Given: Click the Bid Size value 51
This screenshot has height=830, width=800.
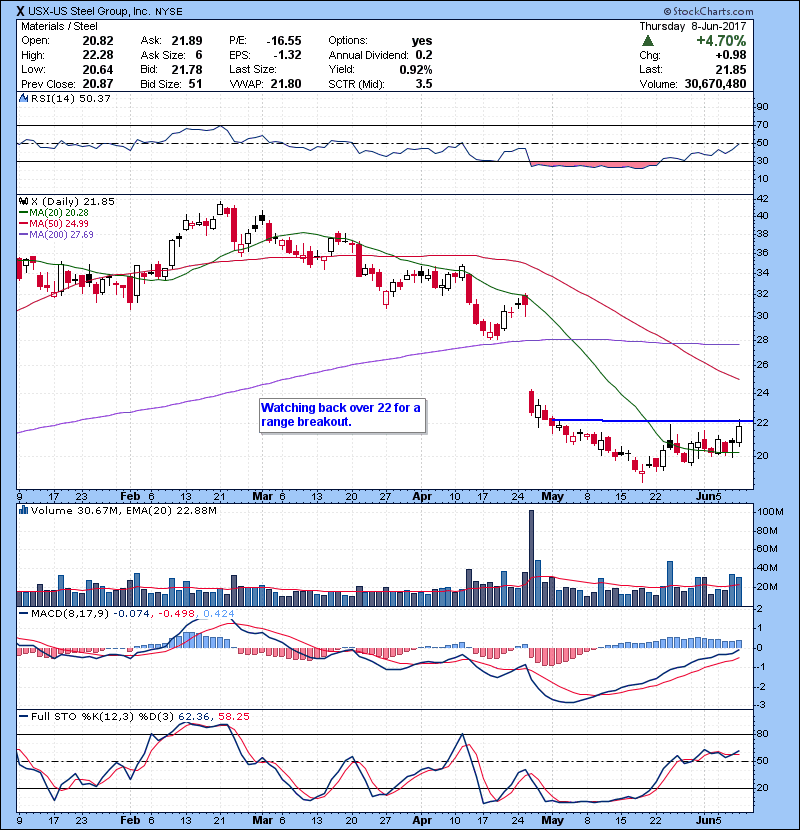Looking at the screenshot, I should click(x=195, y=84).
